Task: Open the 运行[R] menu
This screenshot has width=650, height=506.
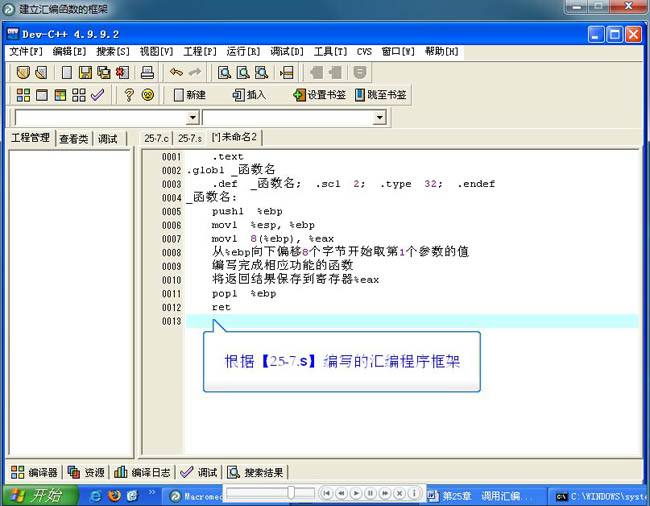Action: pyautogui.click(x=243, y=51)
